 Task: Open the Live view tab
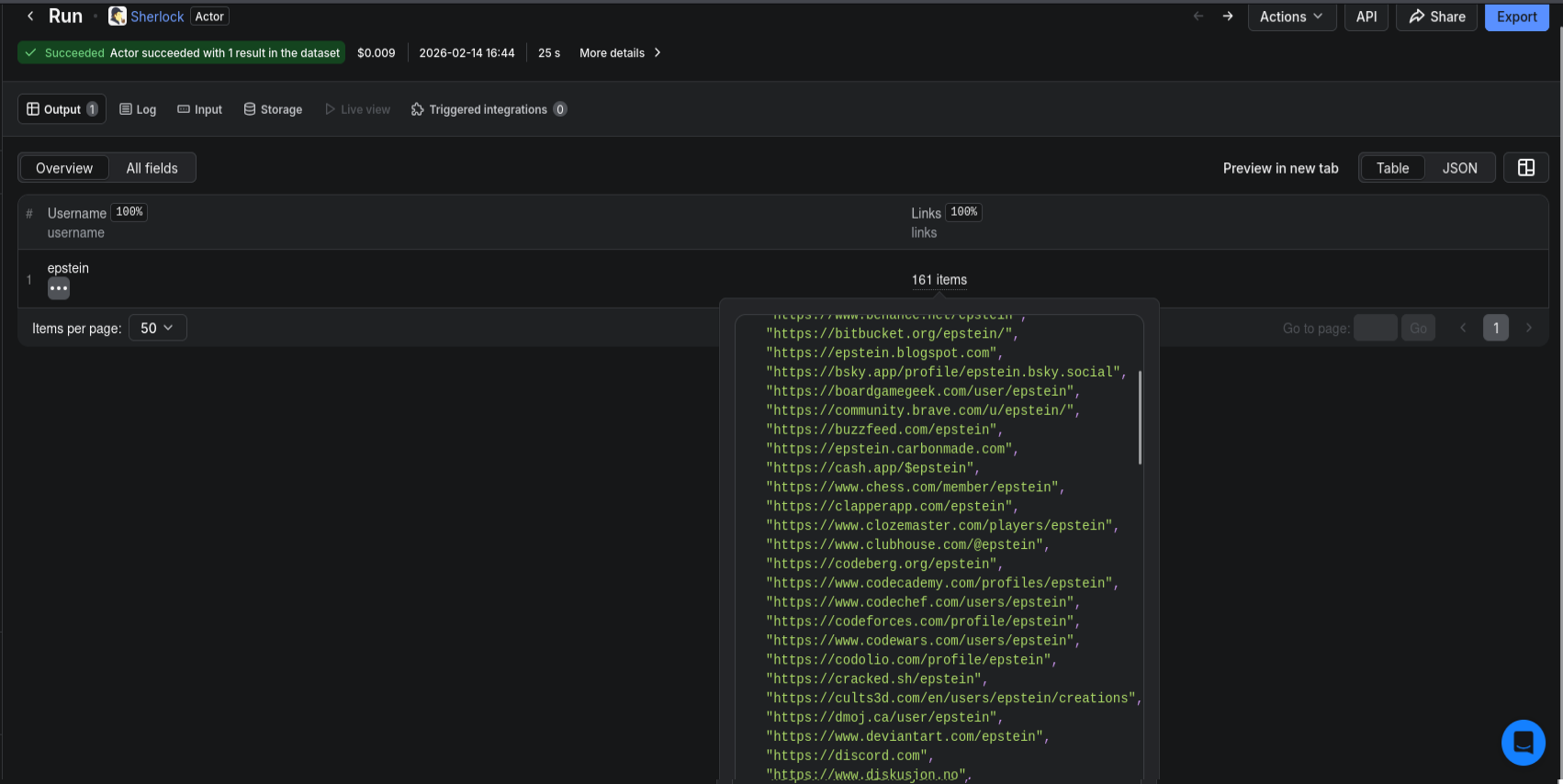357,109
